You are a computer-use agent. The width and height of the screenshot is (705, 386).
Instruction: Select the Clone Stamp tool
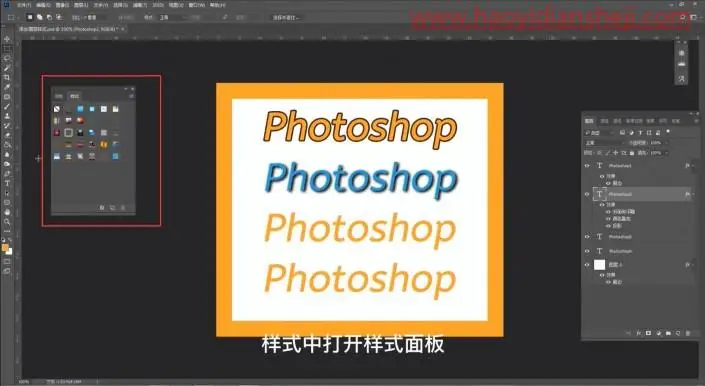point(7,116)
